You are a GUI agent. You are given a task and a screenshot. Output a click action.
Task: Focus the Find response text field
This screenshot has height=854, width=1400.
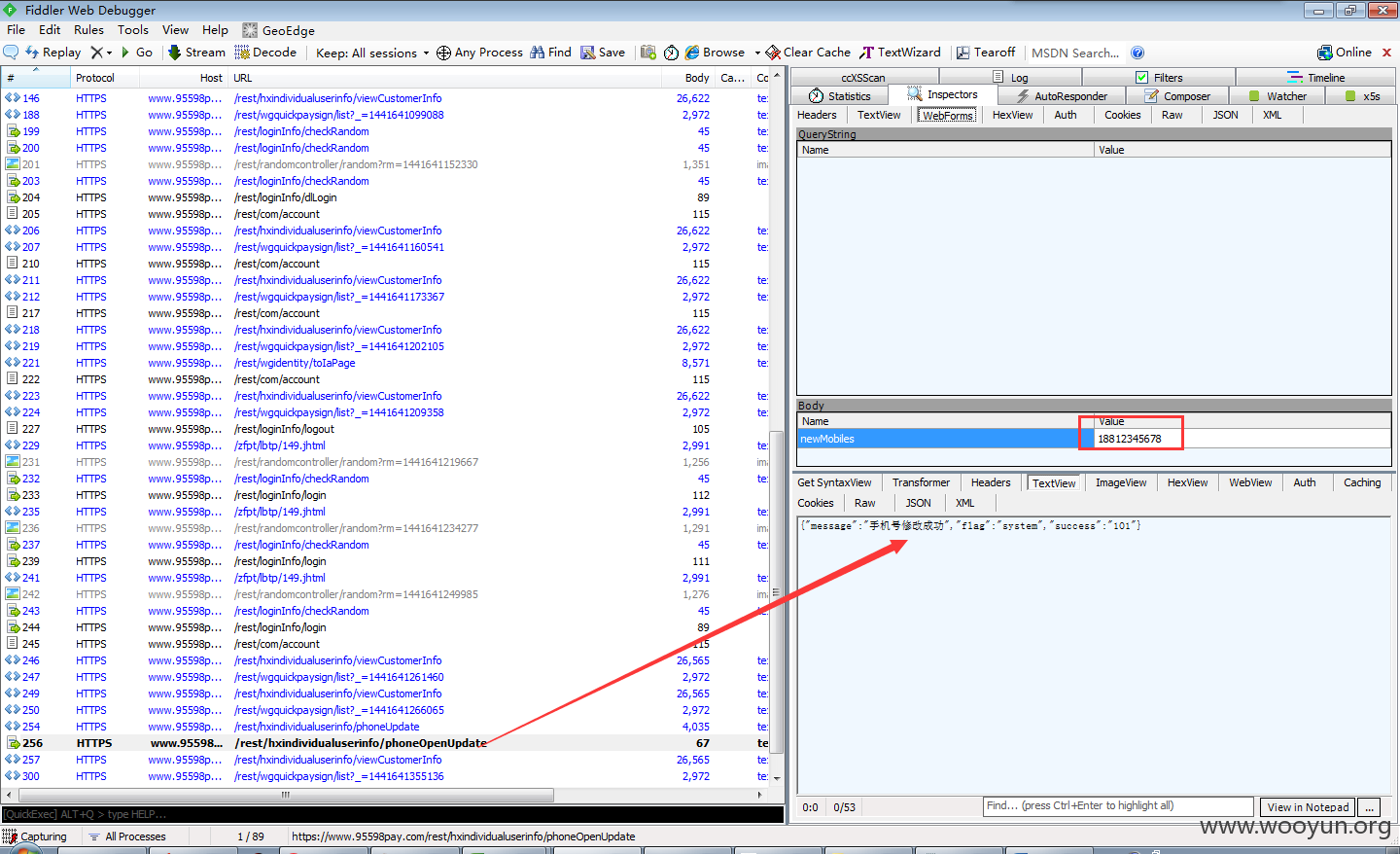coord(1118,806)
